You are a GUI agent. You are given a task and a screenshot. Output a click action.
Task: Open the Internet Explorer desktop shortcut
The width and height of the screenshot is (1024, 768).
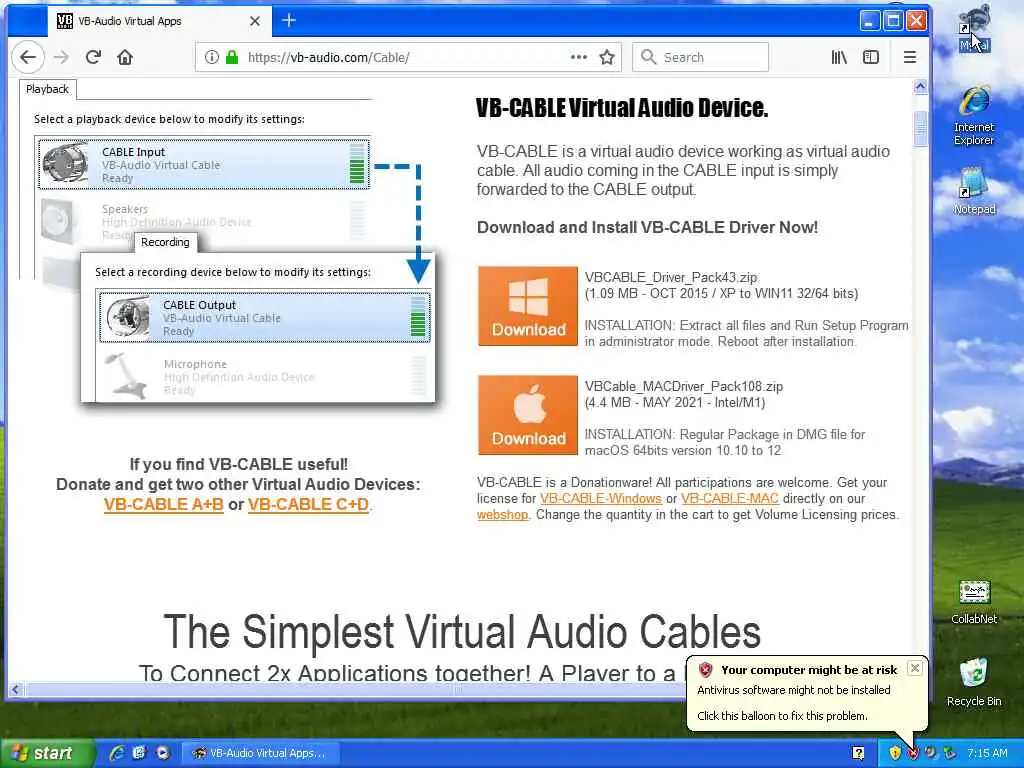pyautogui.click(x=974, y=116)
